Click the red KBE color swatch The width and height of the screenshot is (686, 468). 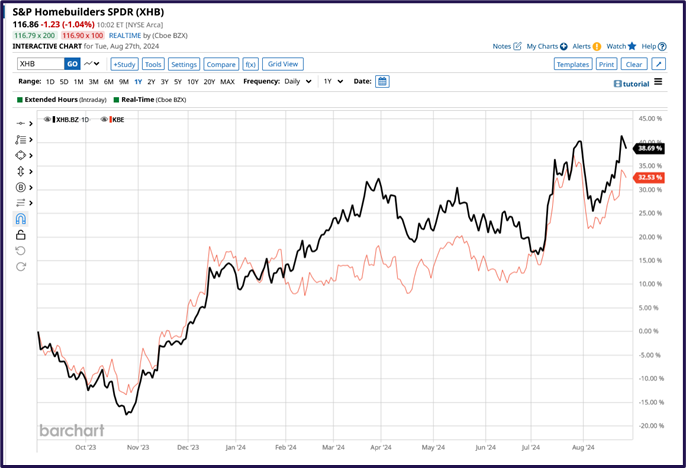pos(111,119)
